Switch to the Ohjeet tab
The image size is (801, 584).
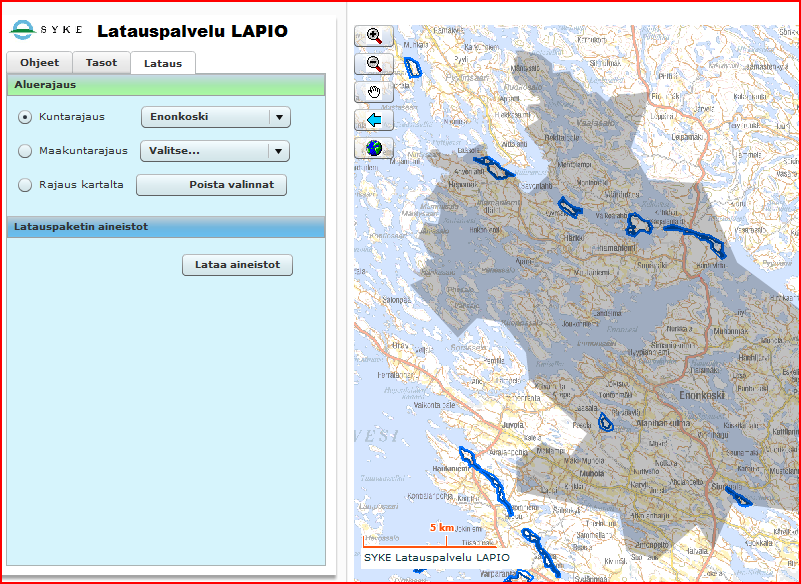click(x=39, y=63)
